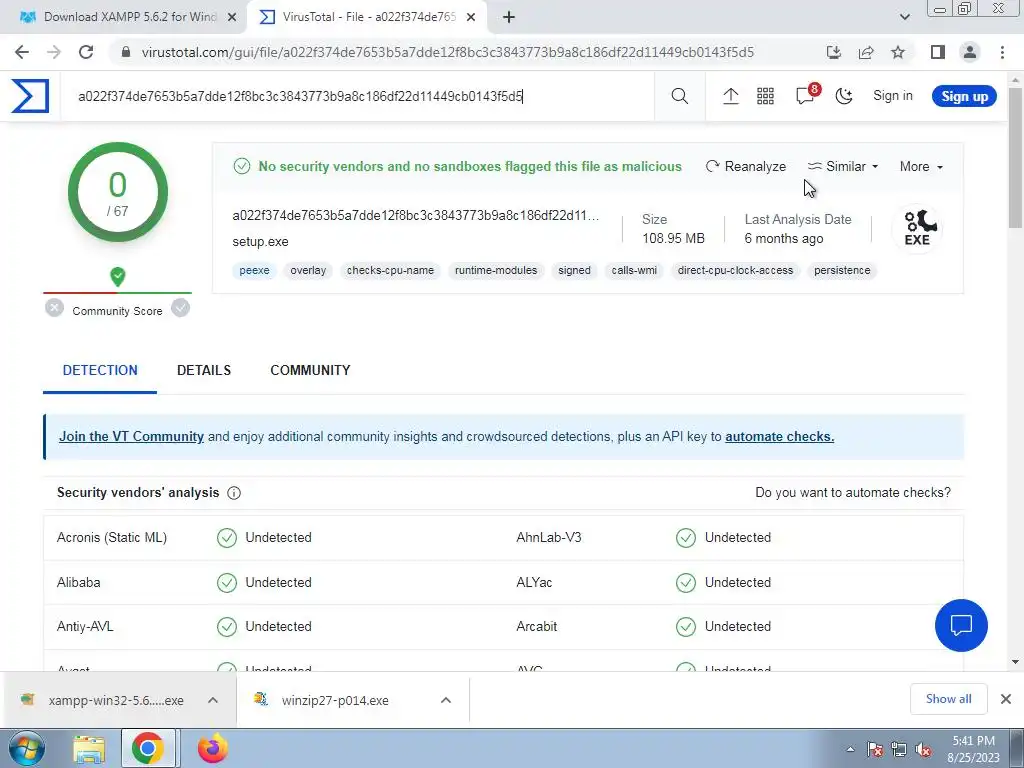Click the share page icon

[x=866, y=52]
